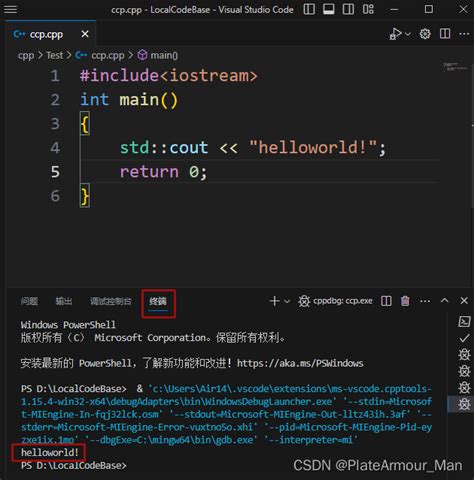Close the bottom panel
The width and height of the screenshot is (474, 480).
click(464, 301)
